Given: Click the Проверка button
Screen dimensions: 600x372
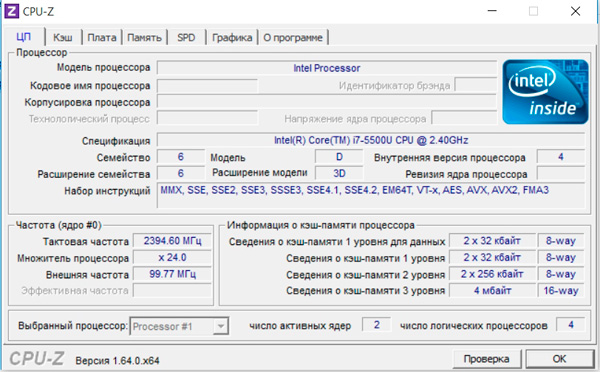Looking at the screenshot, I should [x=486, y=359].
